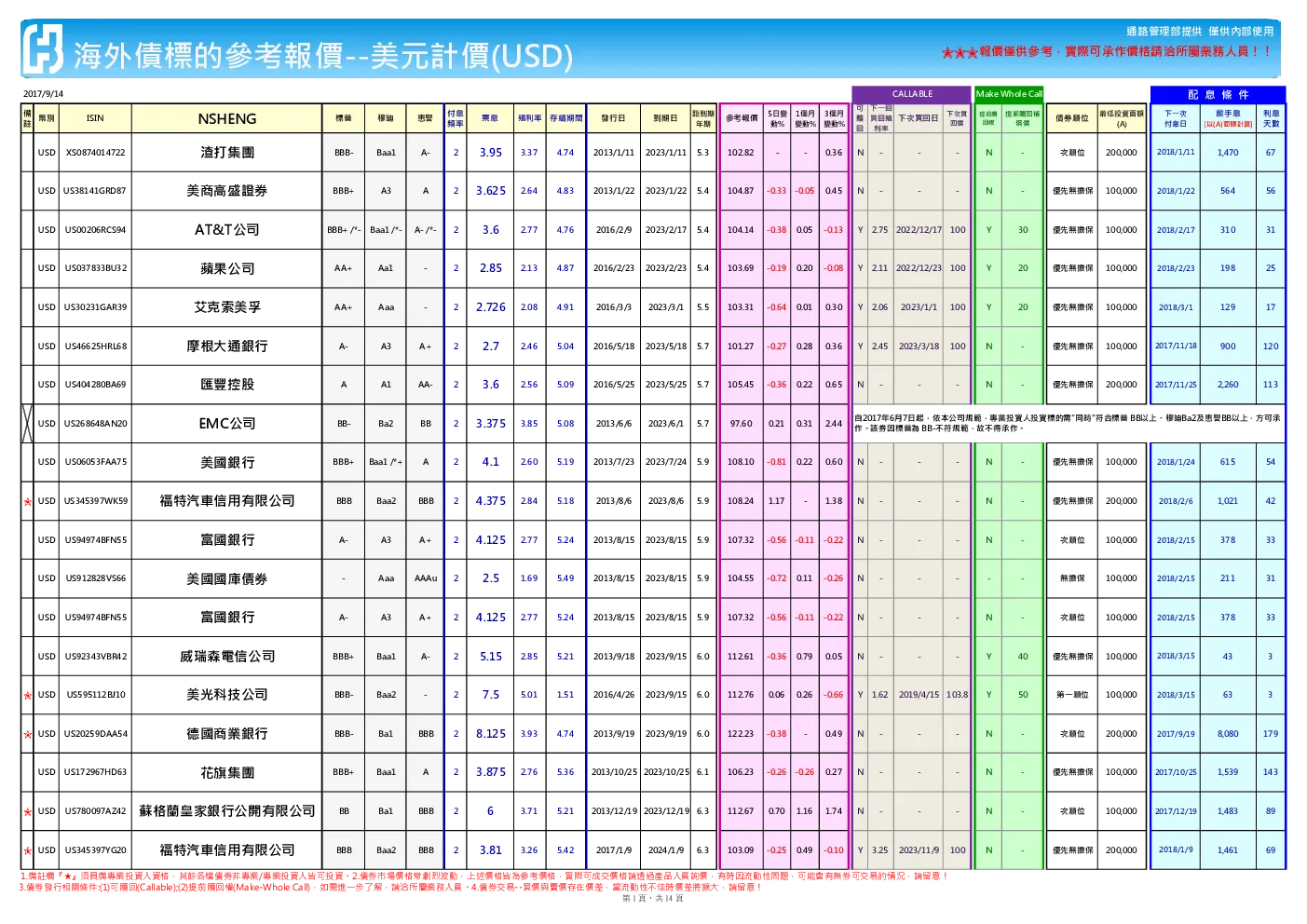Click the blue 配息條件 section header
Screen dimensions: 1307x924
(x=1218, y=94)
